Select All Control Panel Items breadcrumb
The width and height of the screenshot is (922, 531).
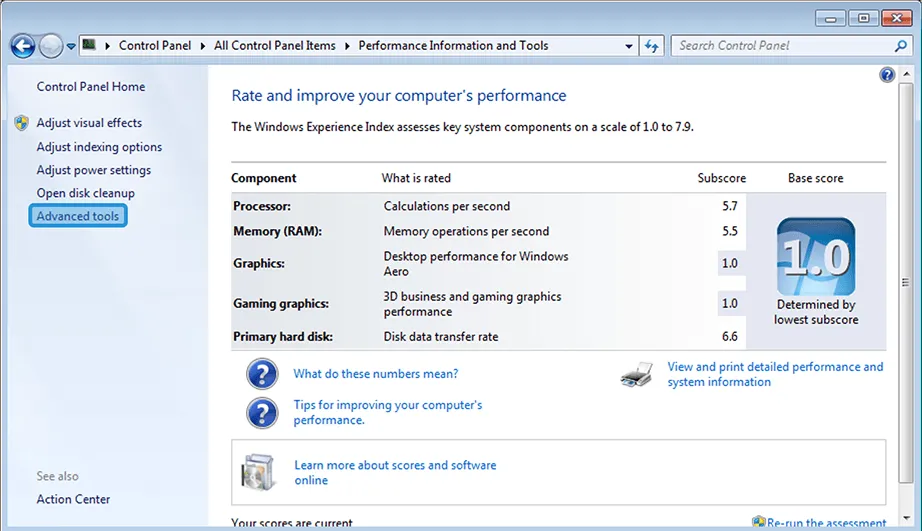coord(275,46)
